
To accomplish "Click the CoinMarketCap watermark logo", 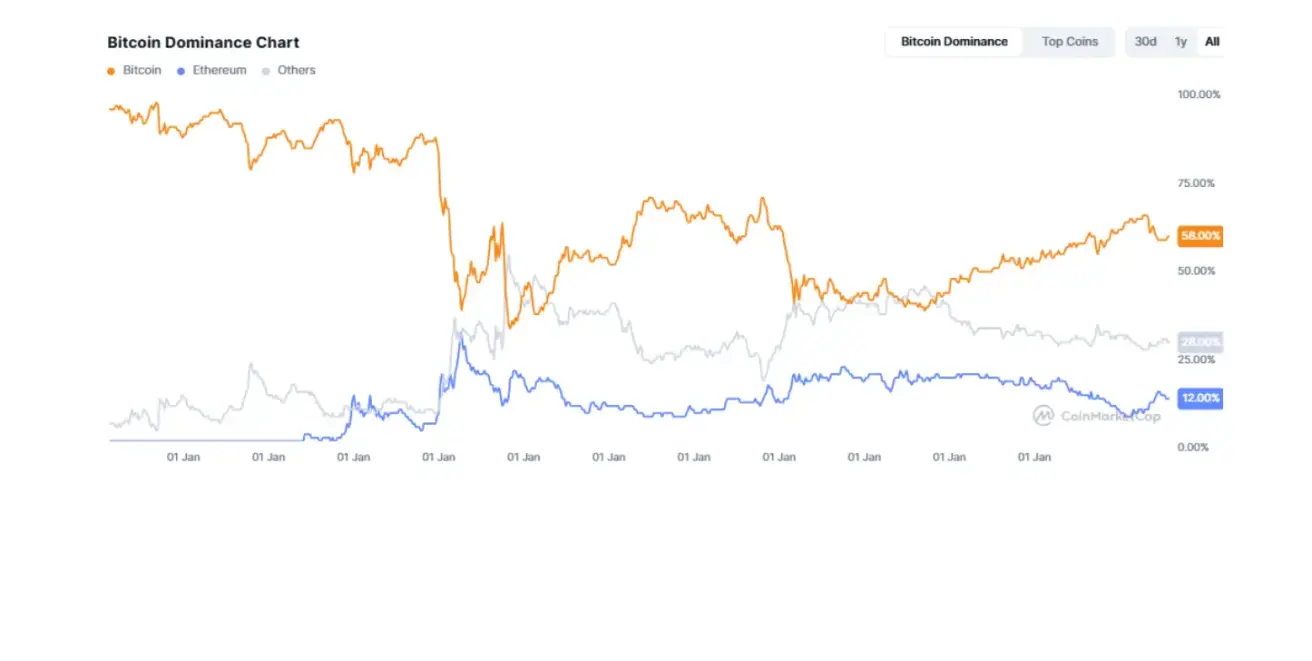I will pos(1043,415).
